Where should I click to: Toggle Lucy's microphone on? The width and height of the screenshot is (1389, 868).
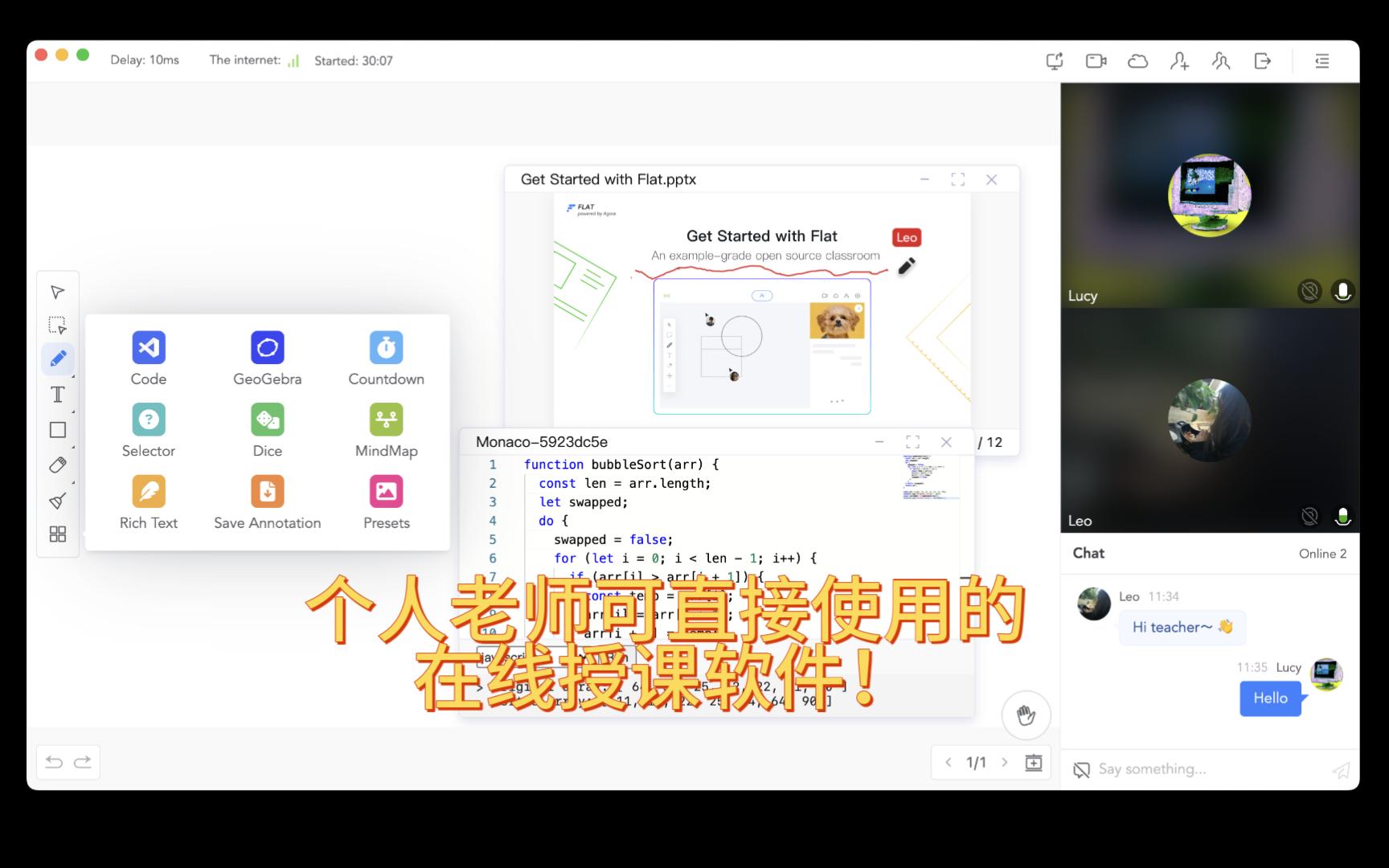pyautogui.click(x=1342, y=291)
